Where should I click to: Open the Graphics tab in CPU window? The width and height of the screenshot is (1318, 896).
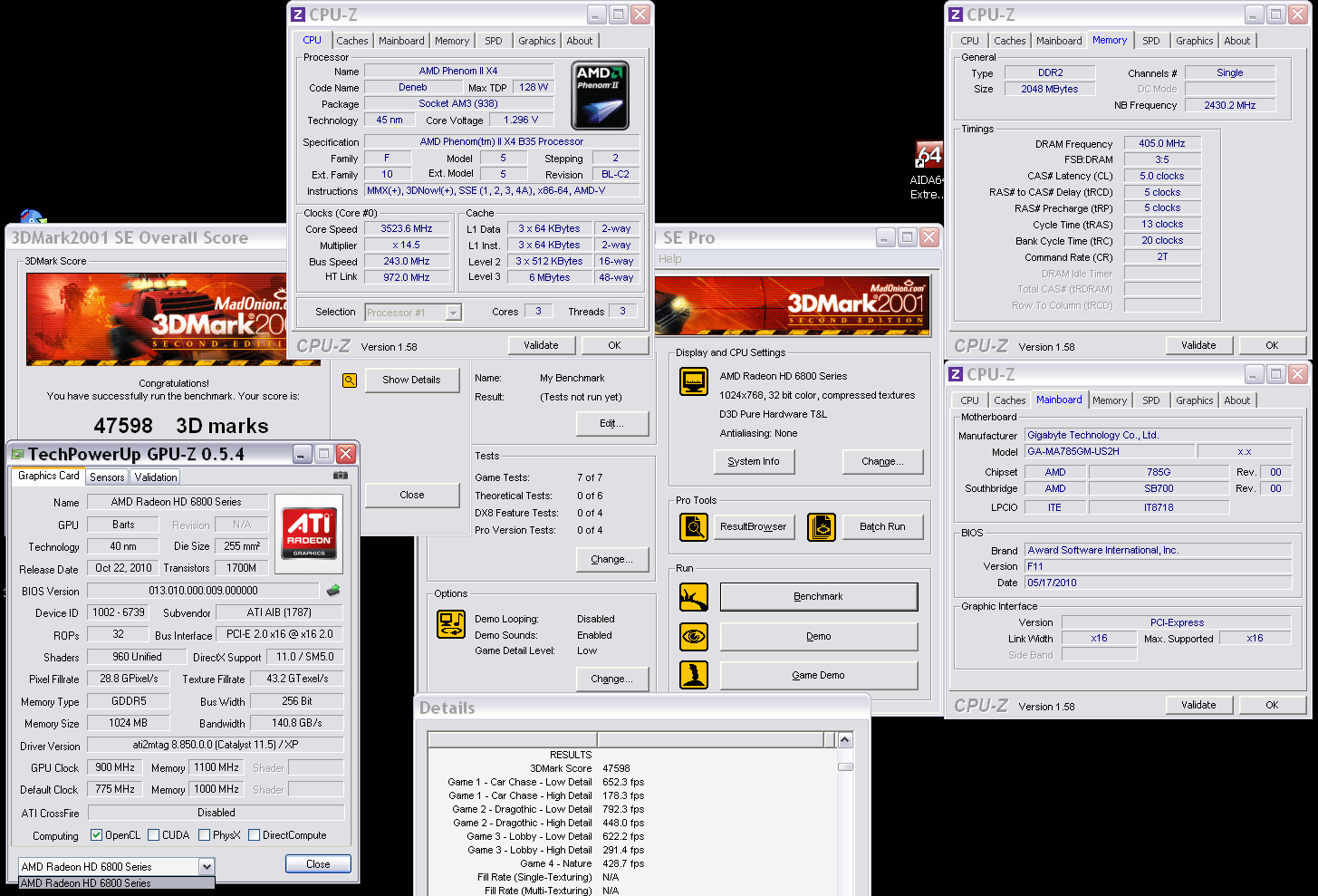click(x=537, y=41)
